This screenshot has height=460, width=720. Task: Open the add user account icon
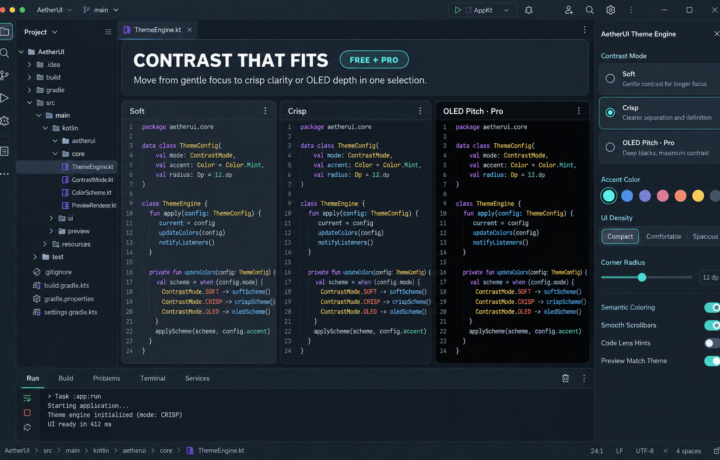point(568,10)
